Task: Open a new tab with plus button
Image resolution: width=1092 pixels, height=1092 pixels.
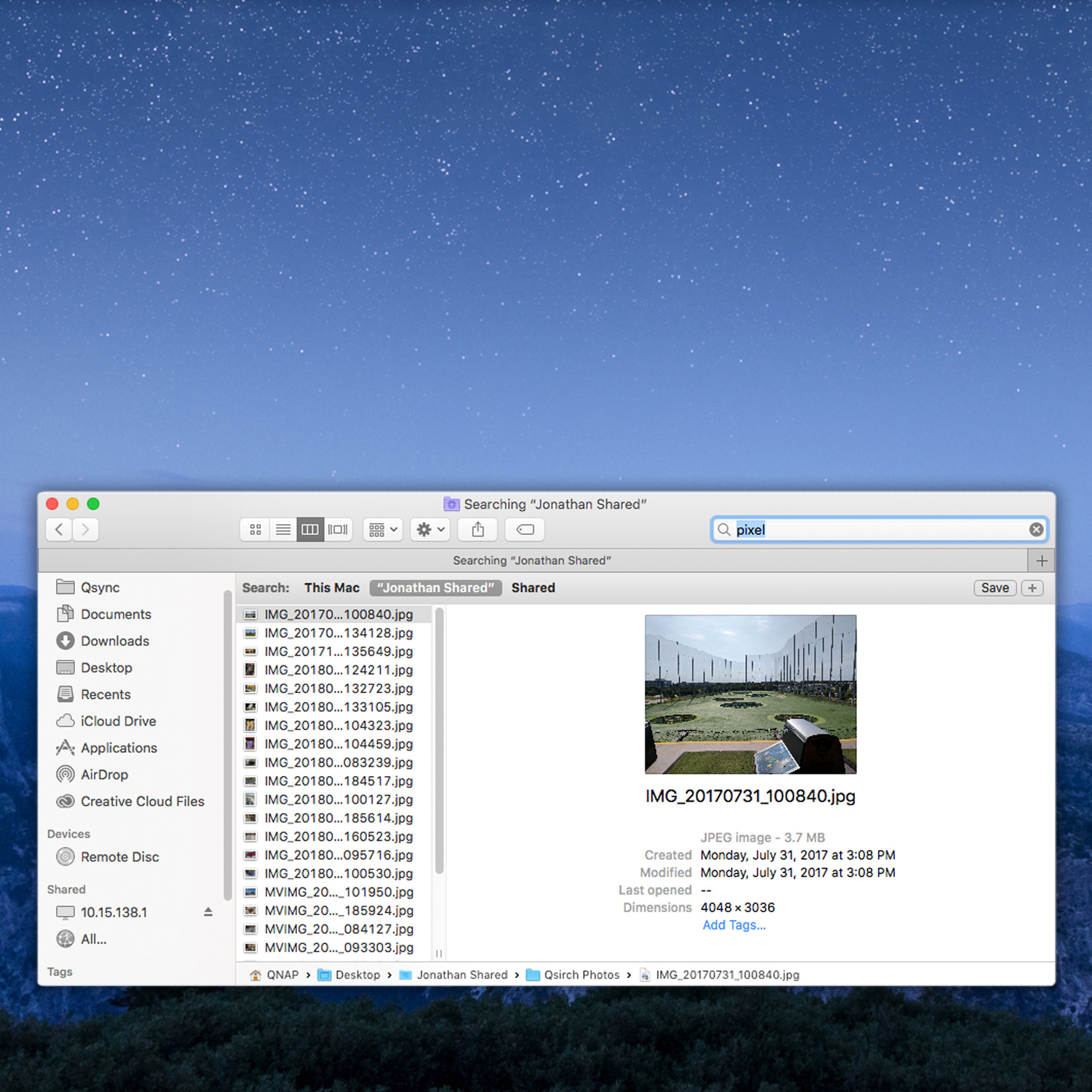Action: click(x=1042, y=561)
